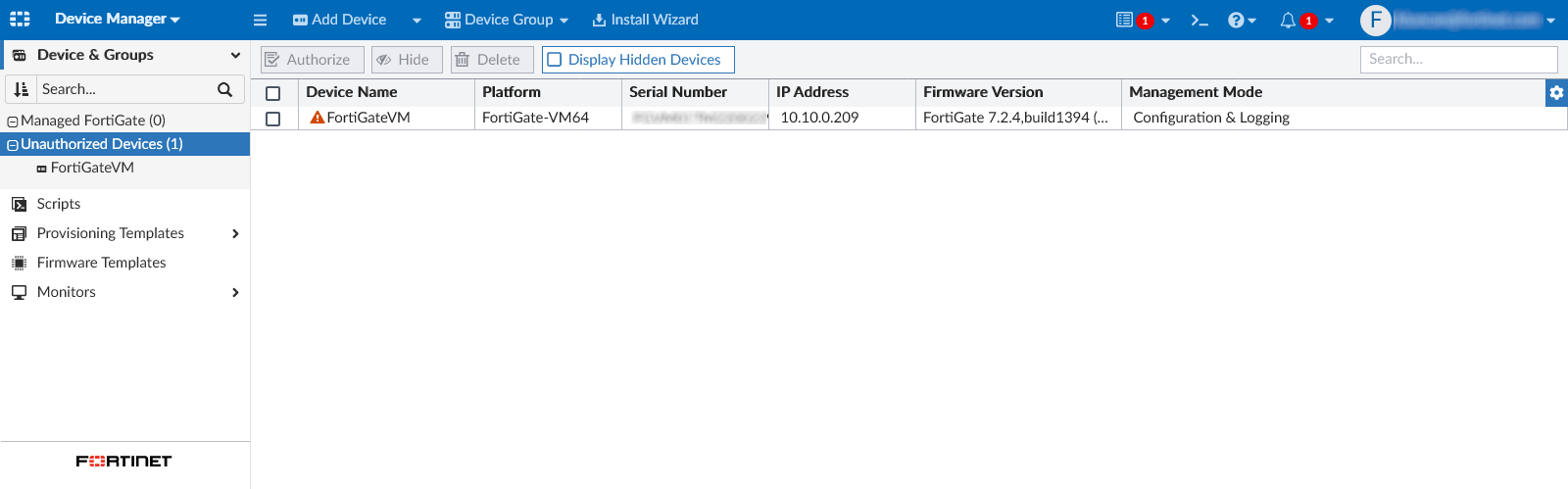This screenshot has height=489, width=1568.
Task: Click the Device Group button
Action: (x=507, y=20)
